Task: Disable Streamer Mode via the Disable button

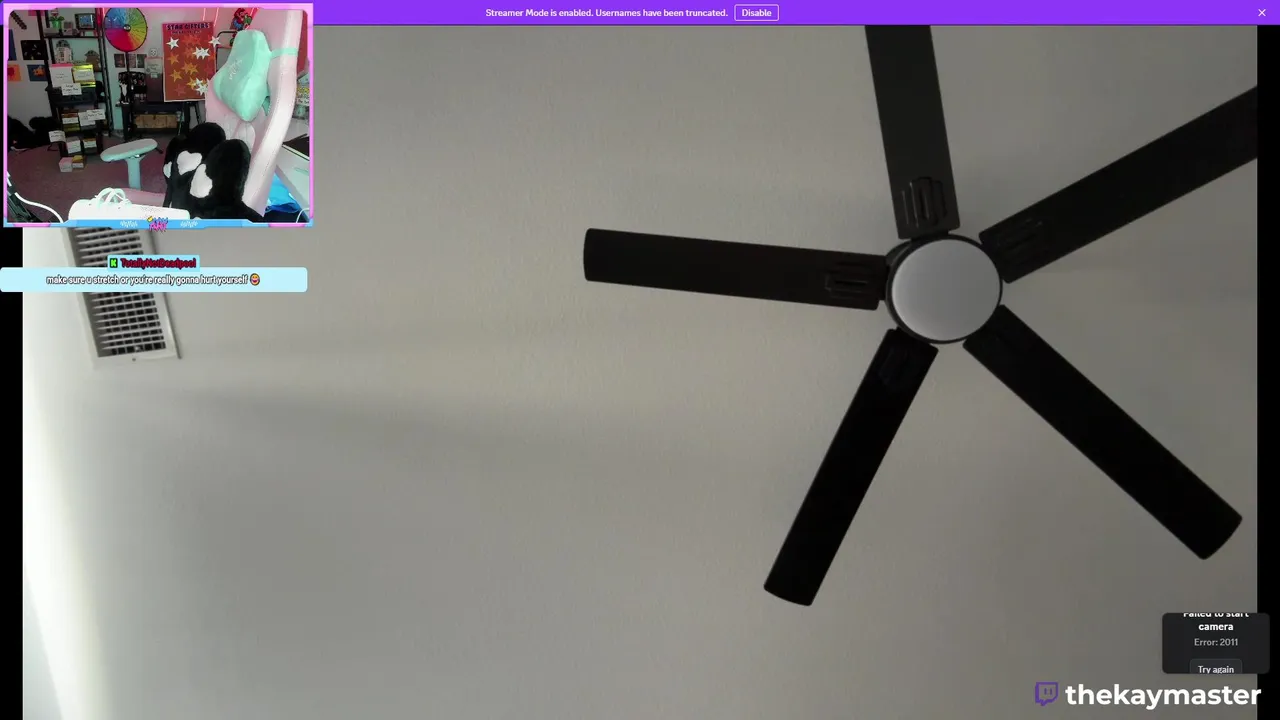Action: pos(756,13)
